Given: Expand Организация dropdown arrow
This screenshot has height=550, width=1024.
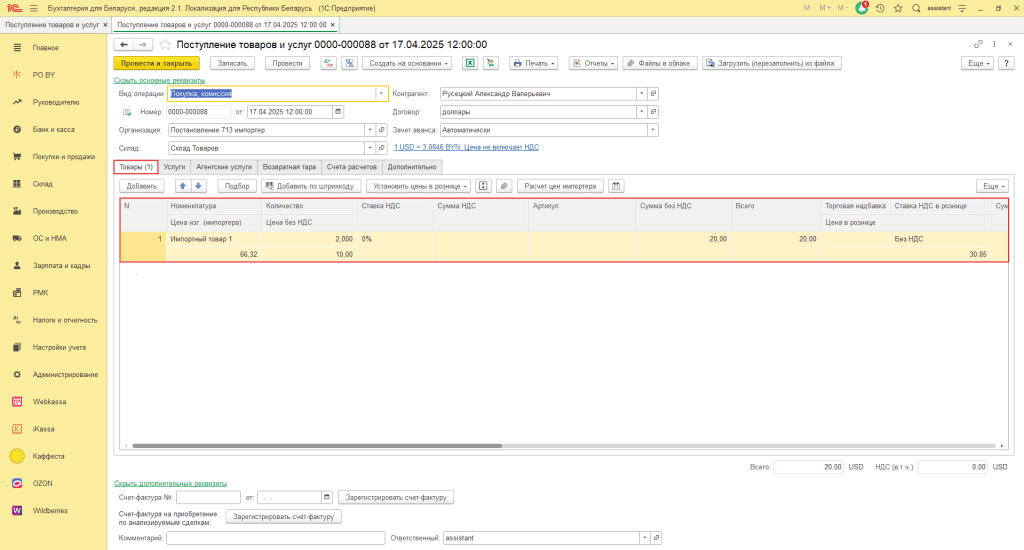Looking at the screenshot, I should (370, 130).
